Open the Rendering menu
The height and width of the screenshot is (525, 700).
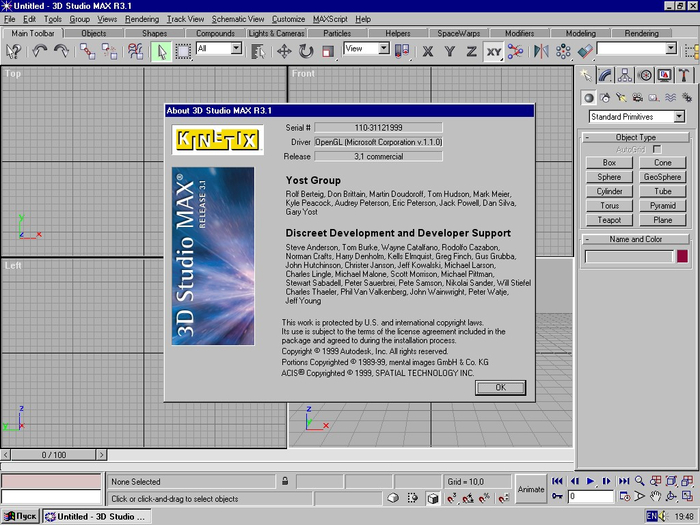142,19
